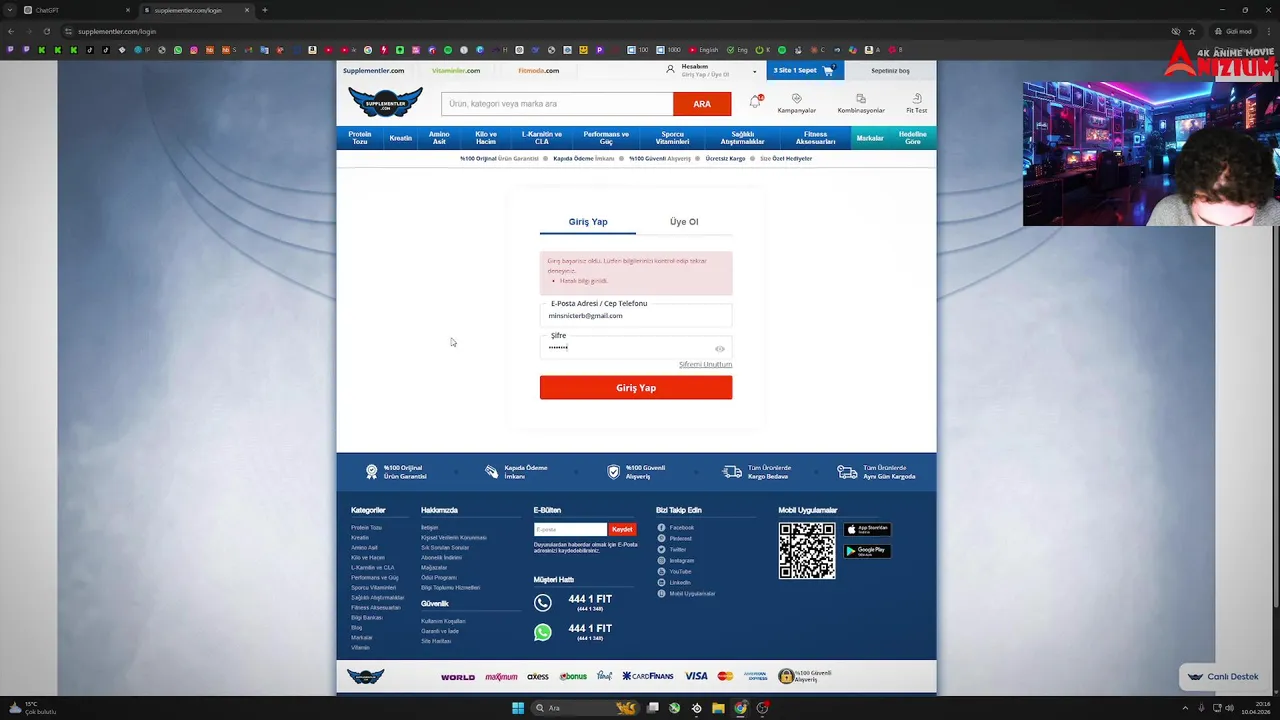The width and height of the screenshot is (1280, 720).
Task: Open the Vitaminler.com site link
Action: pos(456,71)
